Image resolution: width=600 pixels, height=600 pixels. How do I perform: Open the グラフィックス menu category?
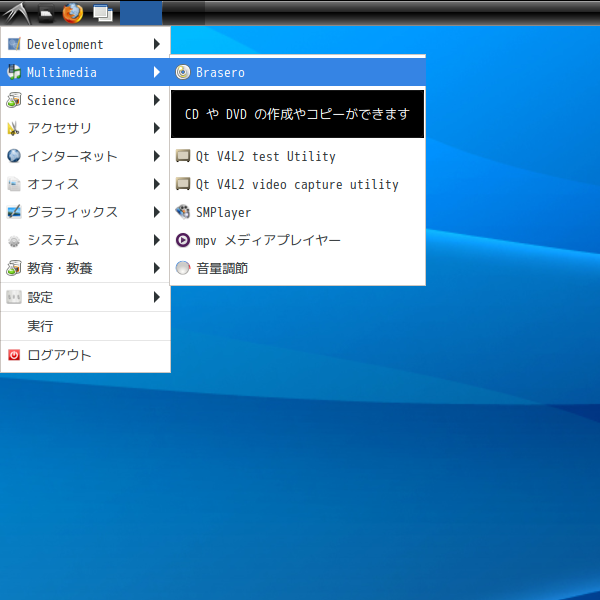(72, 212)
